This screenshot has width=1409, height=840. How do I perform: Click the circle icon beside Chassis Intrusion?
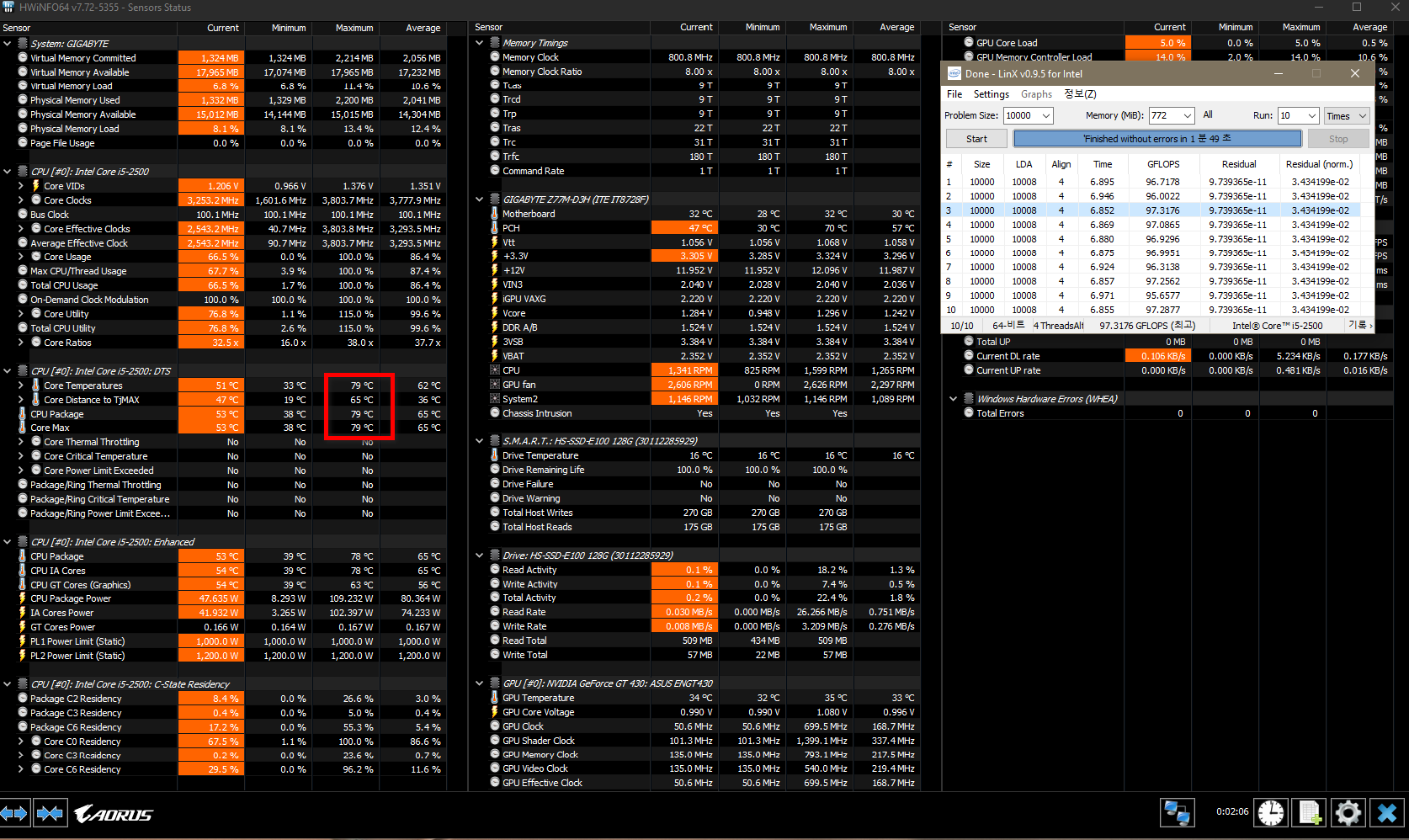(x=495, y=413)
